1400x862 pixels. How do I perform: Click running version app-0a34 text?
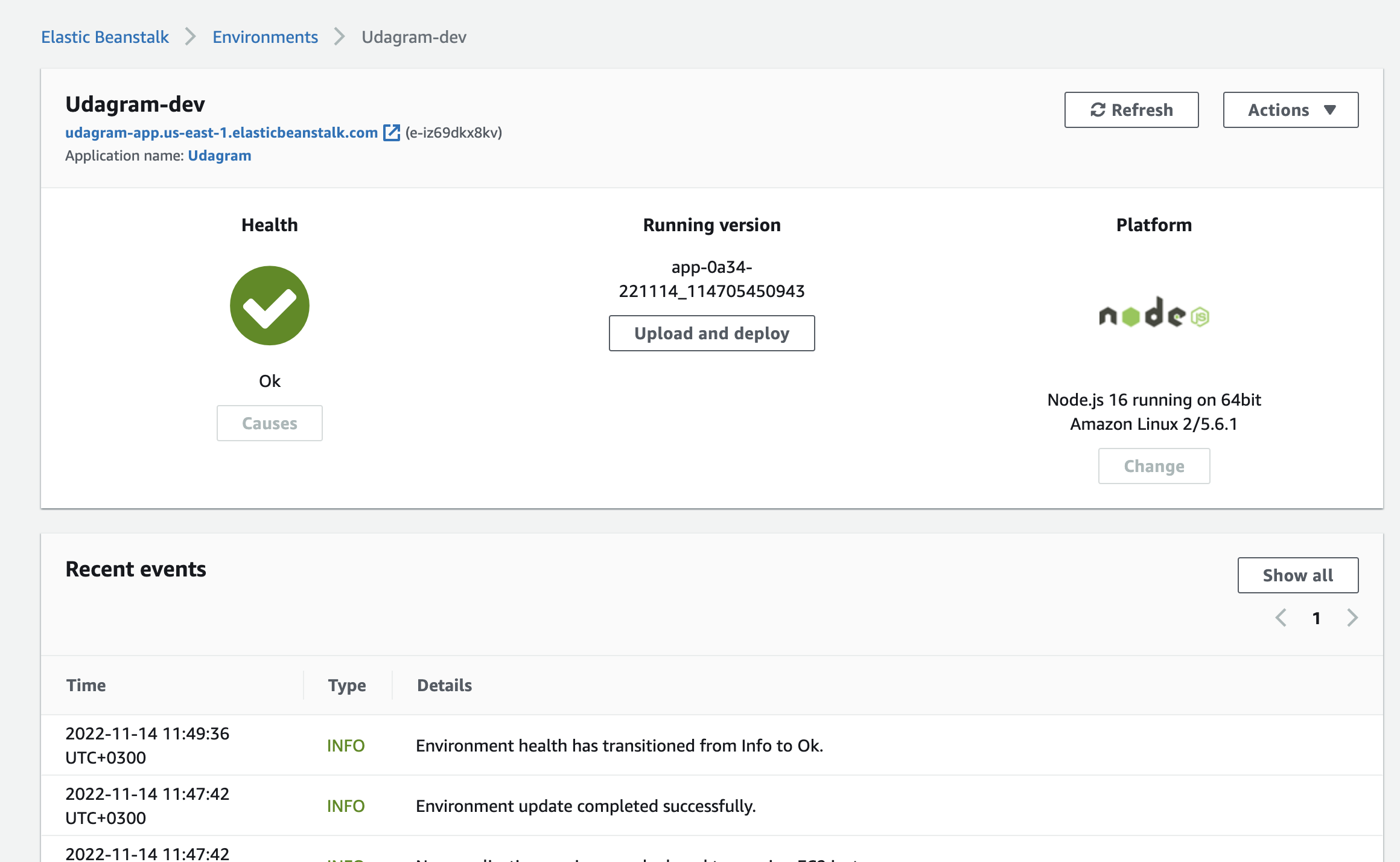(x=712, y=279)
